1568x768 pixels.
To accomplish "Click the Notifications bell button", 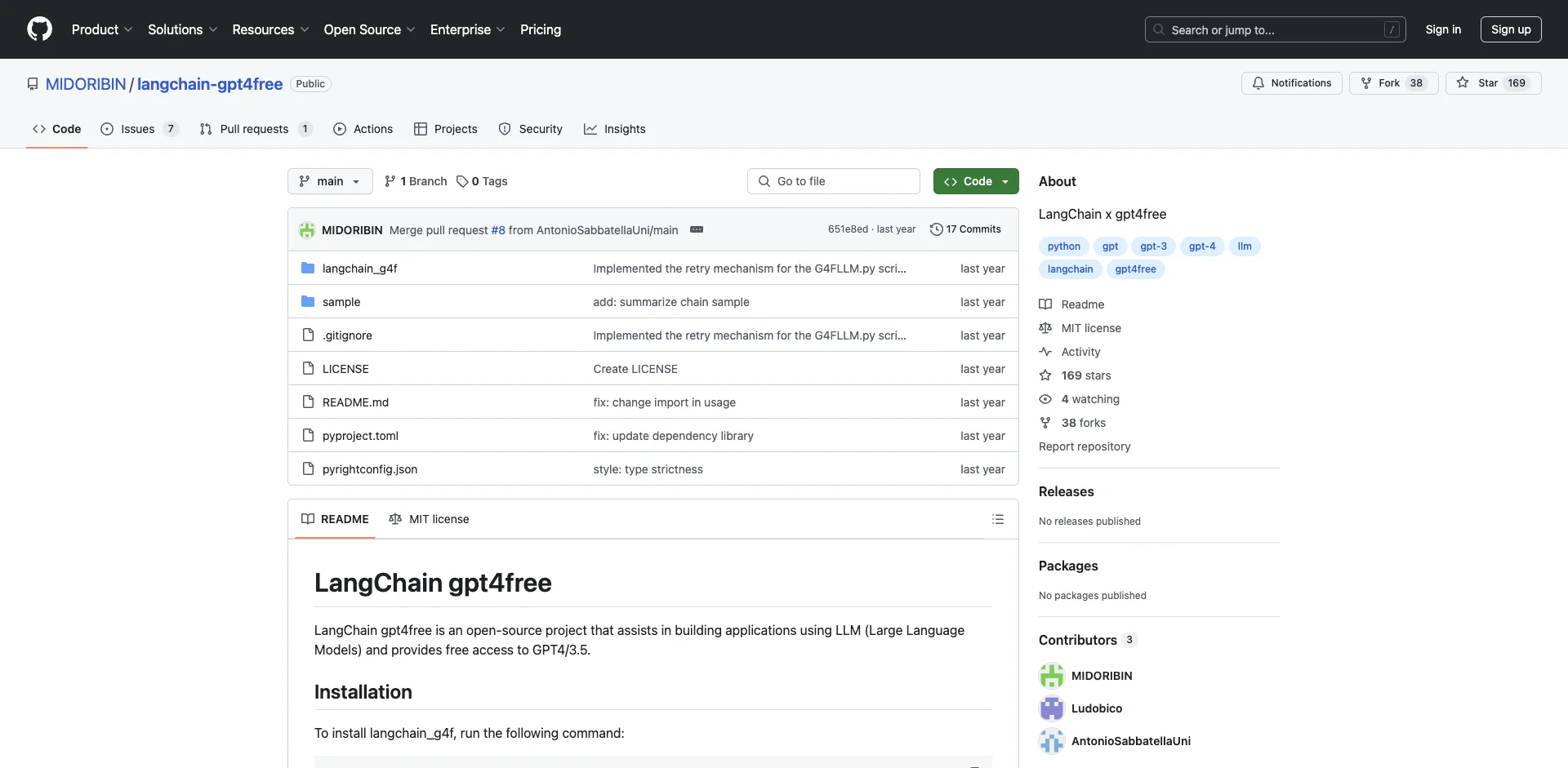I will 1291,83.
